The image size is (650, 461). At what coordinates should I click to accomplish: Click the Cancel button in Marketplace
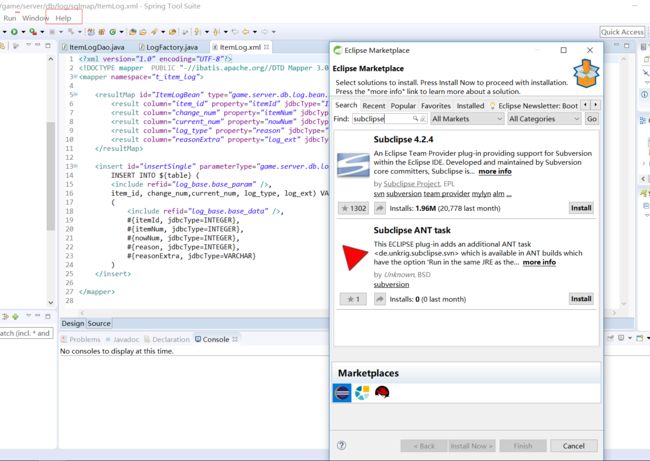[x=574, y=446]
